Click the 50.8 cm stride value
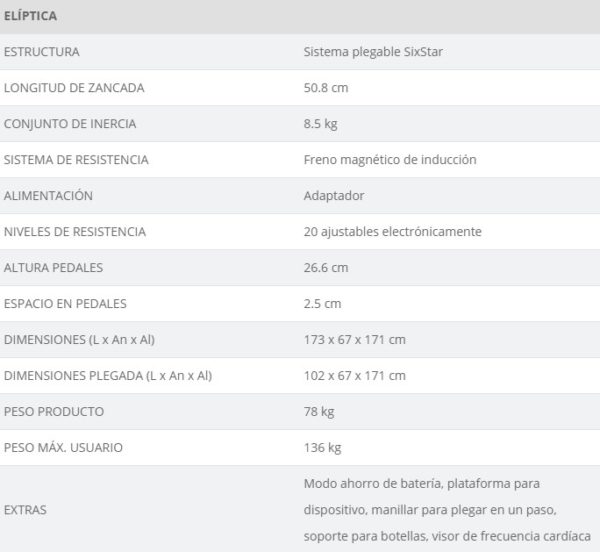This screenshot has height=552, width=600. [x=326, y=88]
